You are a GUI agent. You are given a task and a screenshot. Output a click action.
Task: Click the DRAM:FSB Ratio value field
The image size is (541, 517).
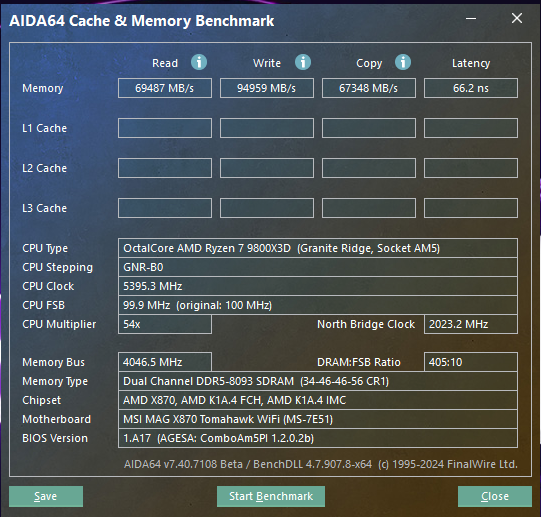click(x=471, y=362)
